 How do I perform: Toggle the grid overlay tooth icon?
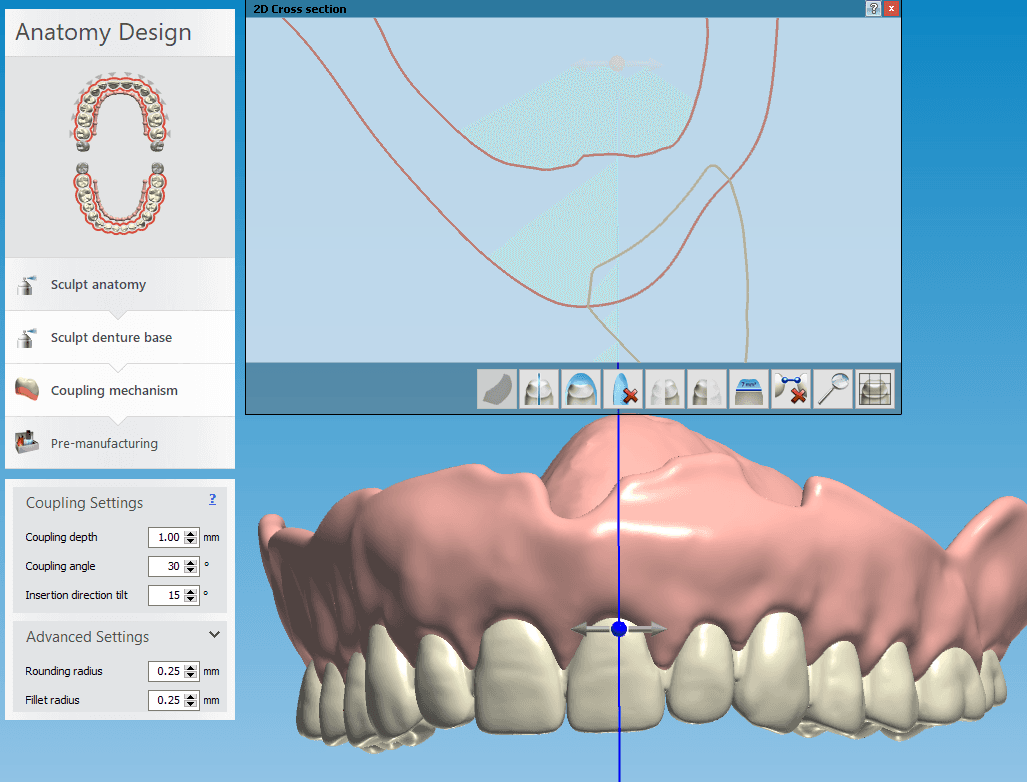point(875,389)
